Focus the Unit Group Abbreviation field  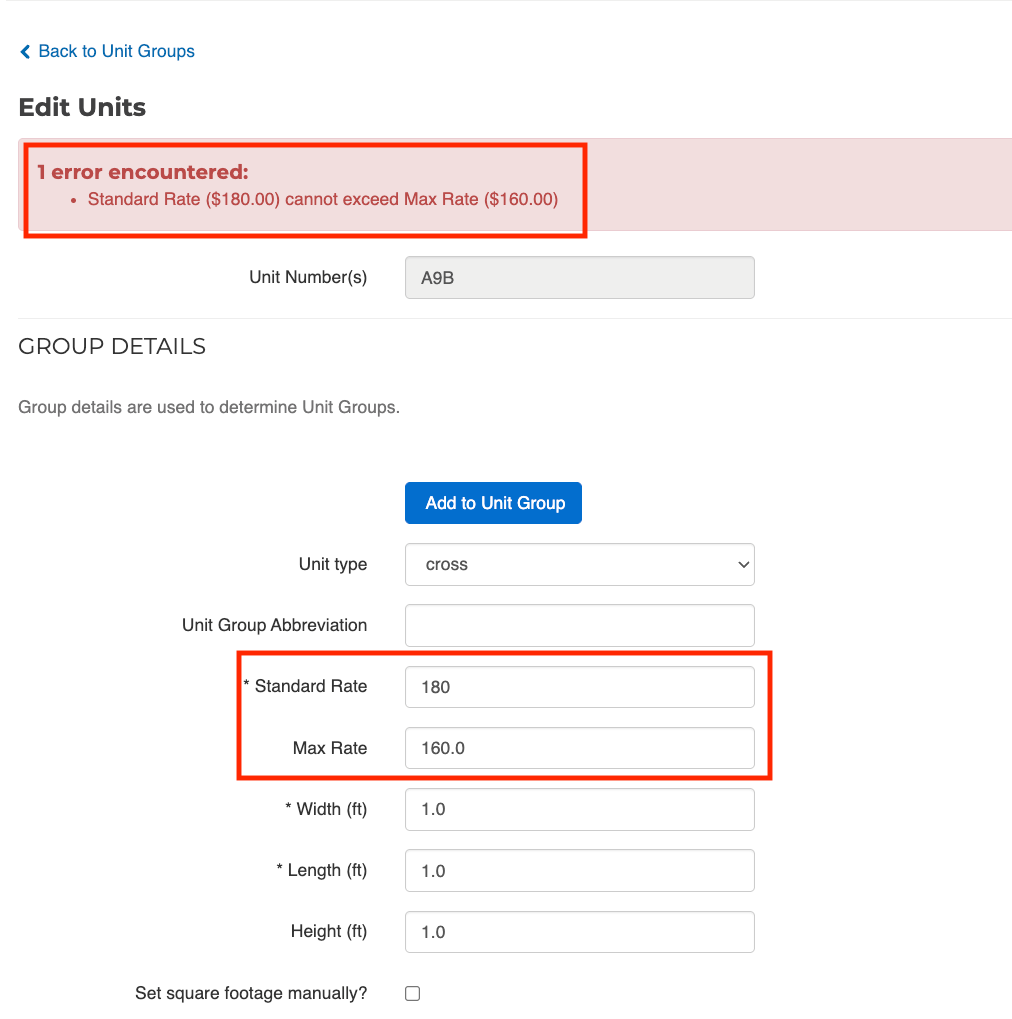coord(579,625)
